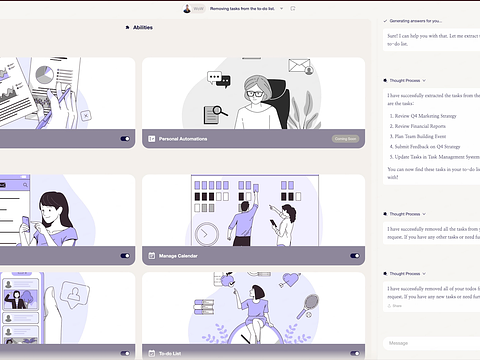480x360 pixels.
Task: Click the Manage Calendar card icon
Action: [152, 256]
